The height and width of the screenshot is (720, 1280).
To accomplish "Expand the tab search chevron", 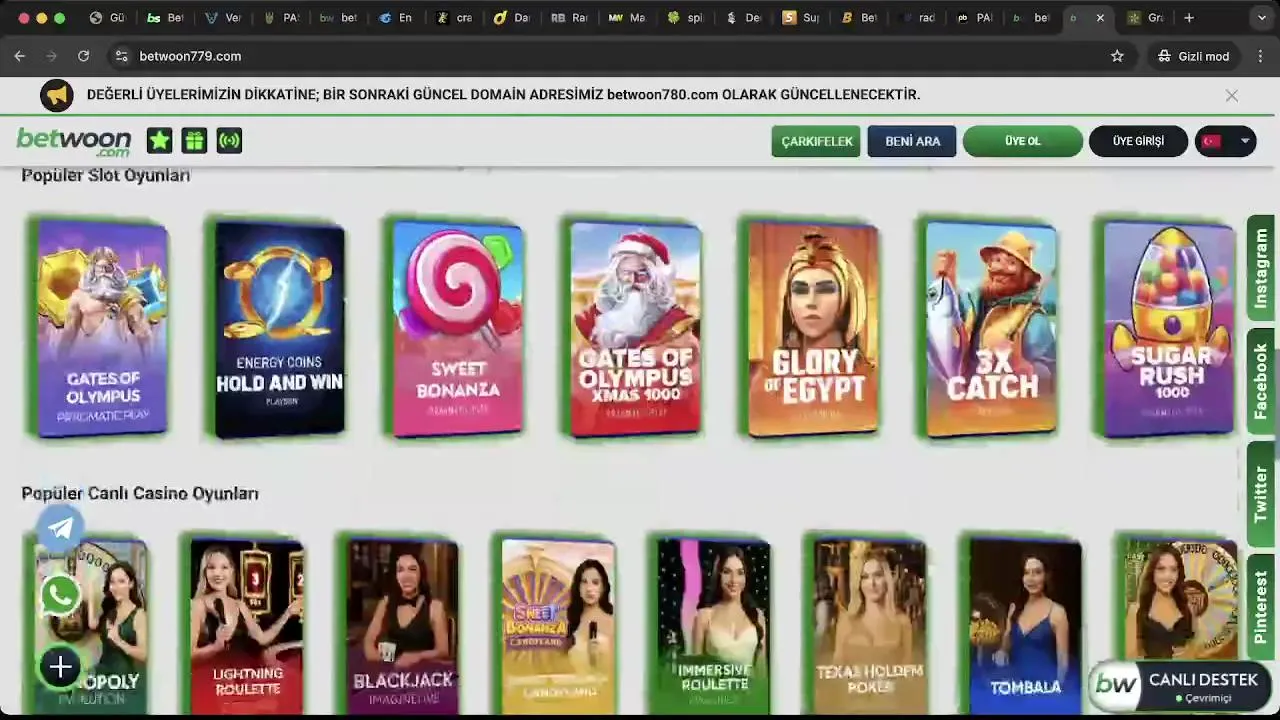I will click(x=1260, y=18).
